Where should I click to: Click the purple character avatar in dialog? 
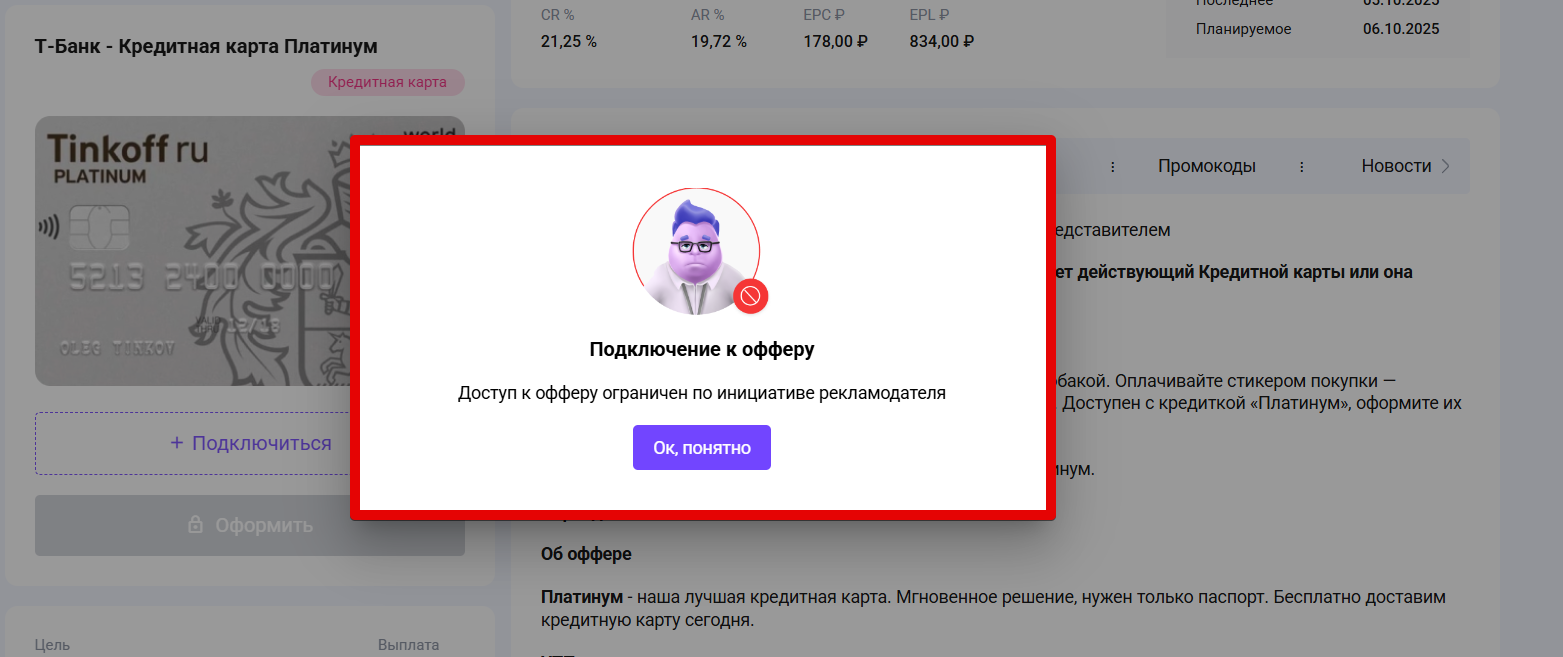pos(696,251)
